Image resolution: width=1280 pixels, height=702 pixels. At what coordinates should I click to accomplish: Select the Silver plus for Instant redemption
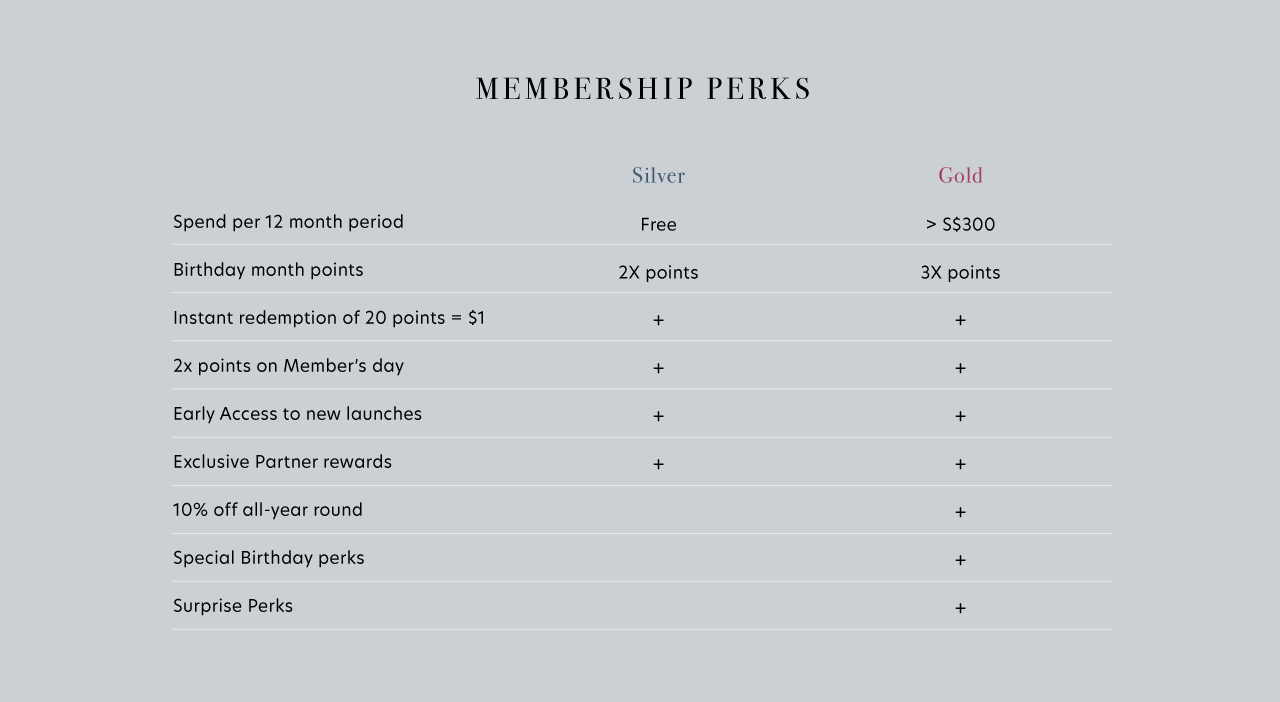coord(658,320)
